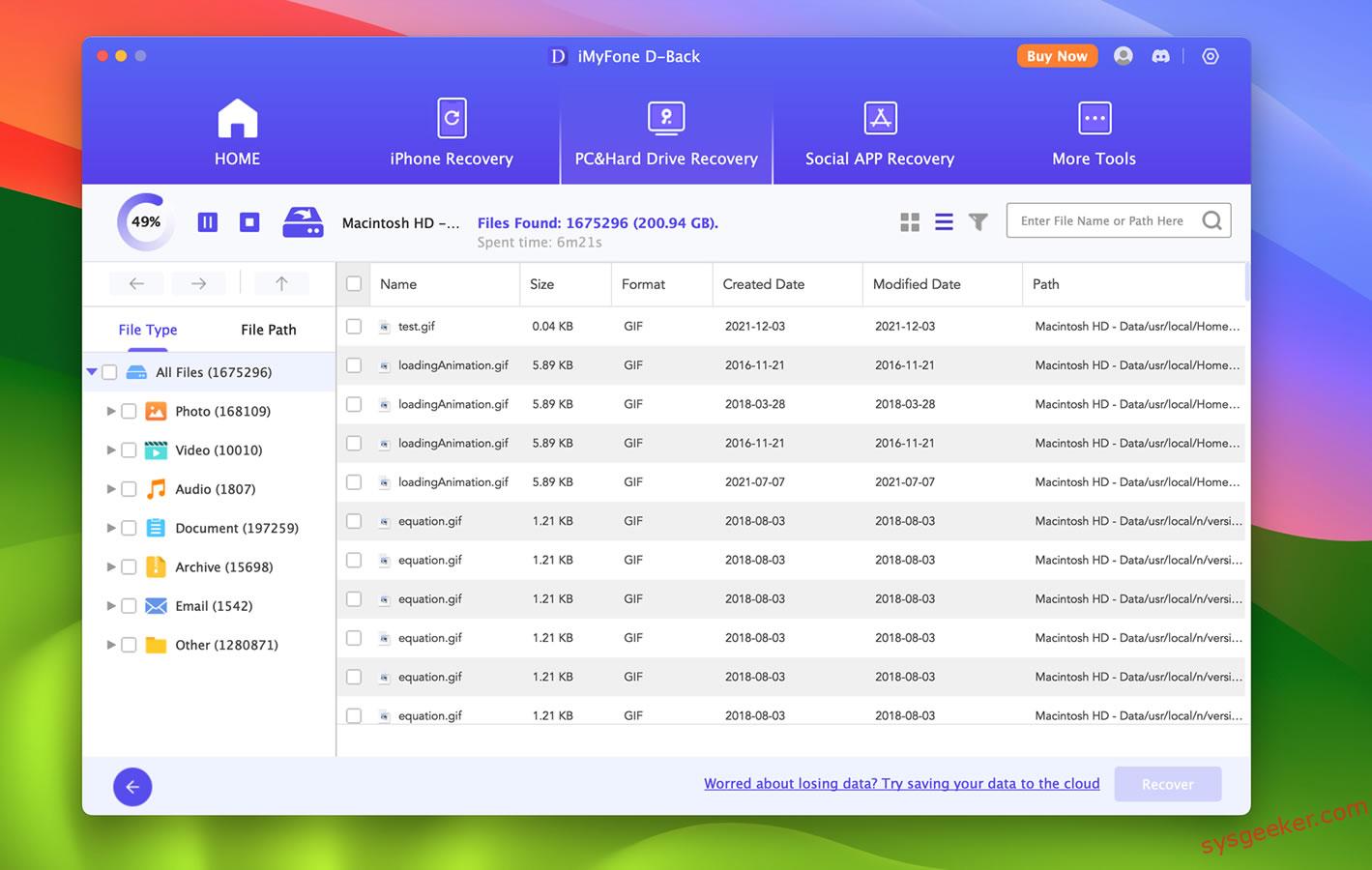
Task: Switch to File Path tab
Action: point(269,330)
